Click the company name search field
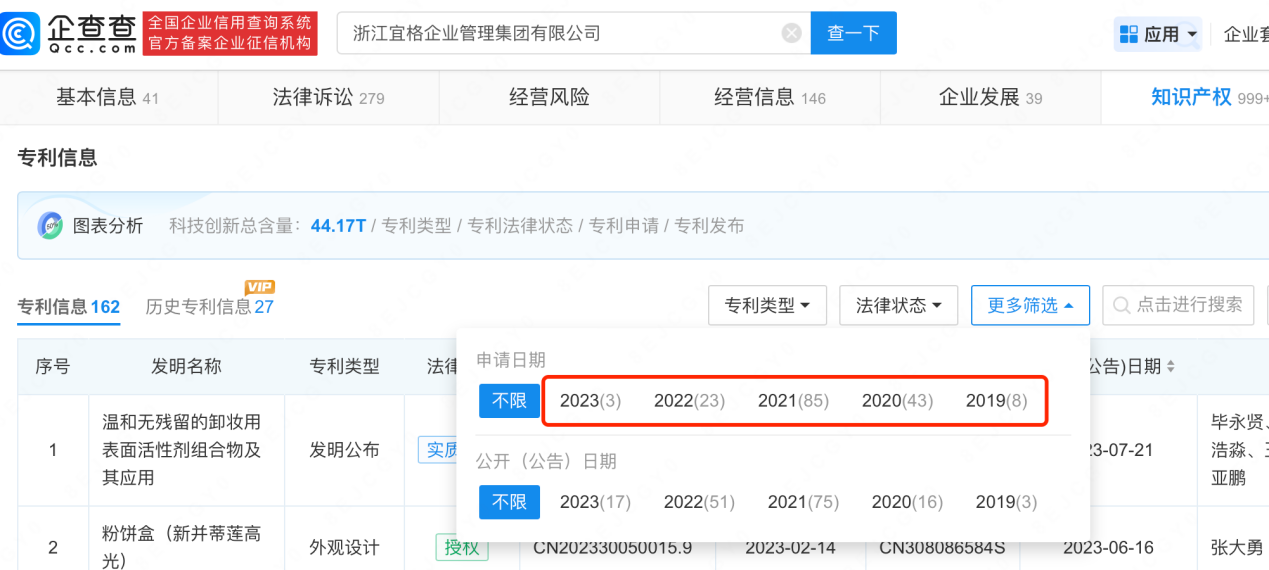This screenshot has width=1269, height=570. [x=560, y=33]
